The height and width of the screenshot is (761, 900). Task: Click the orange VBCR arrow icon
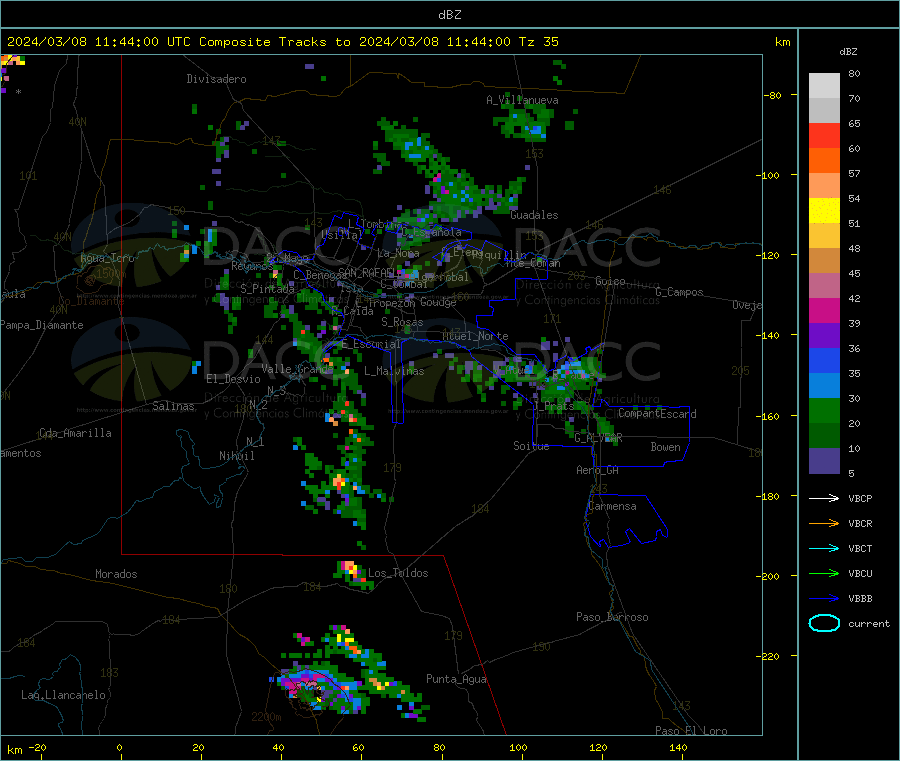824,523
